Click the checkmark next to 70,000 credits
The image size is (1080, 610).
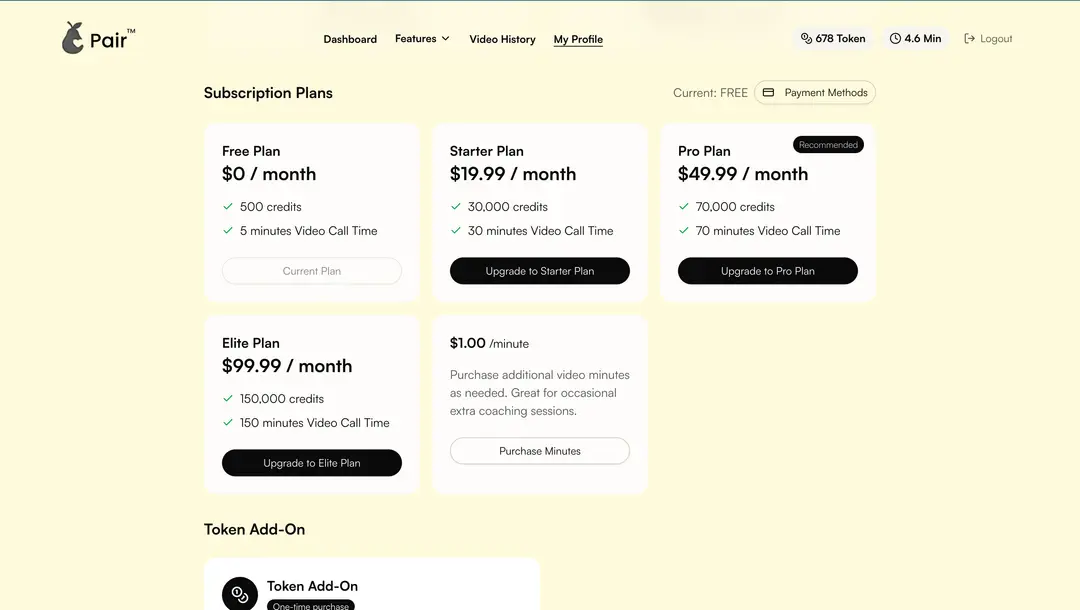683,206
